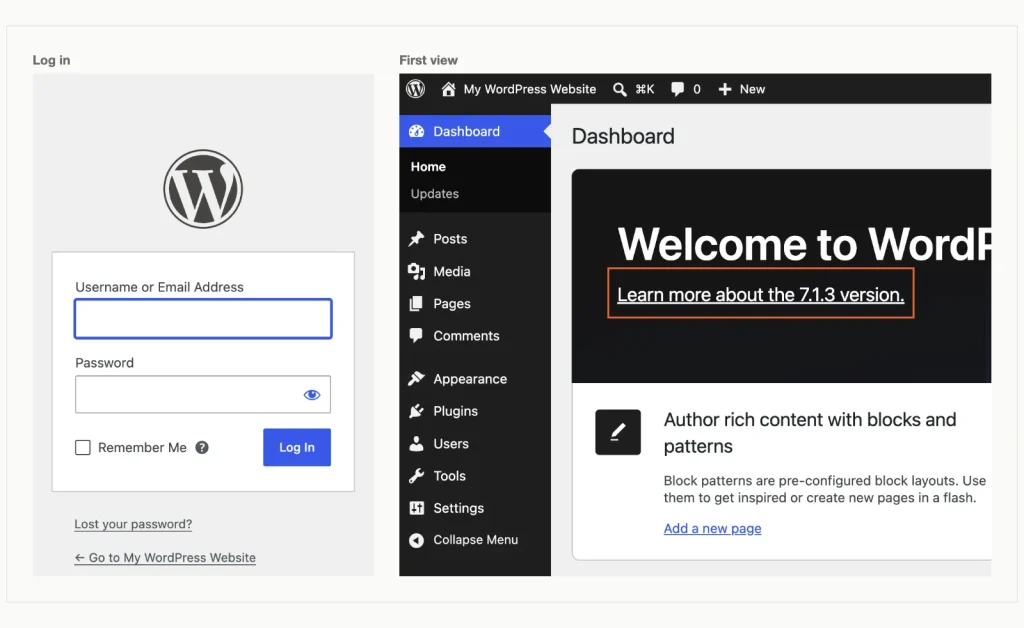Click the Settings sliders icon
Screen dimensions: 1024x628
click(417, 508)
